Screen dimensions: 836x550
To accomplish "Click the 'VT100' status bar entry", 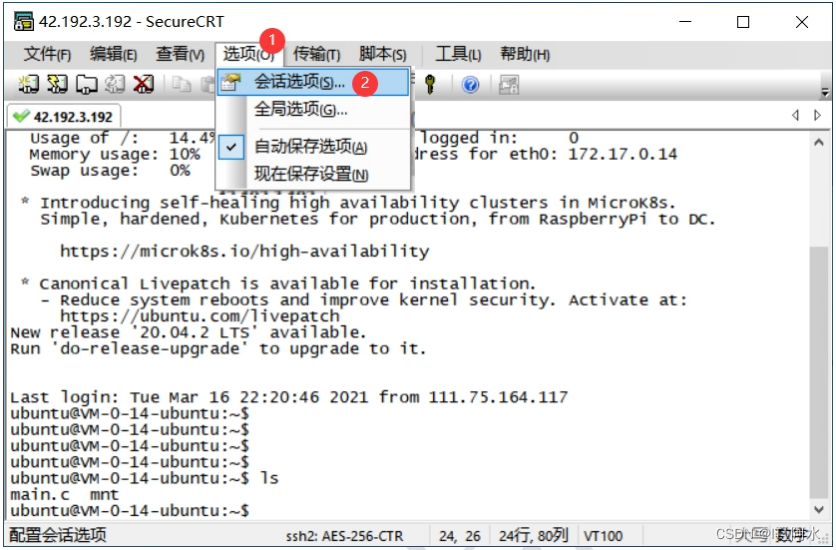I will coord(603,536).
